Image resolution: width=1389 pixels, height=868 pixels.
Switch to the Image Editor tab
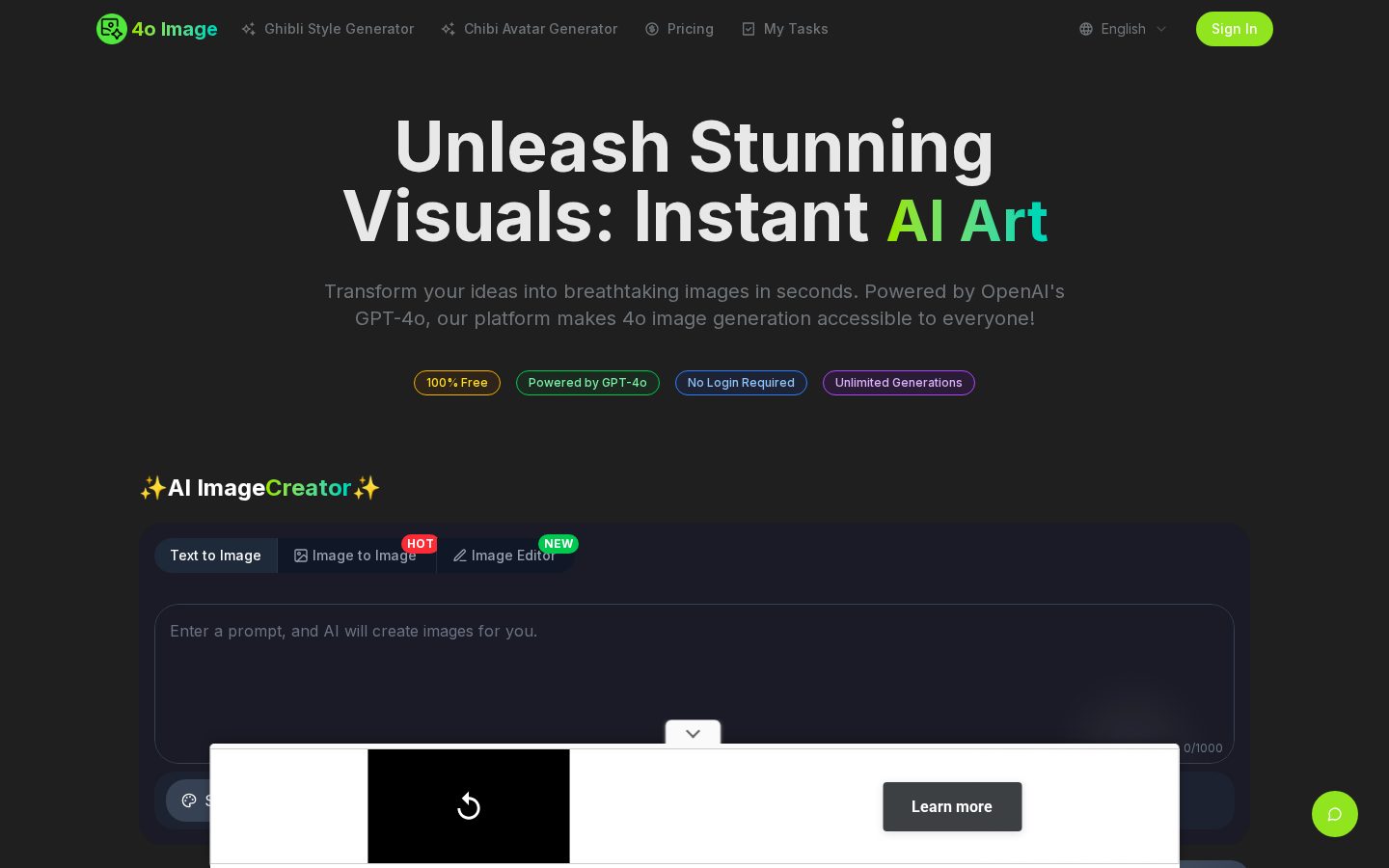click(x=504, y=556)
